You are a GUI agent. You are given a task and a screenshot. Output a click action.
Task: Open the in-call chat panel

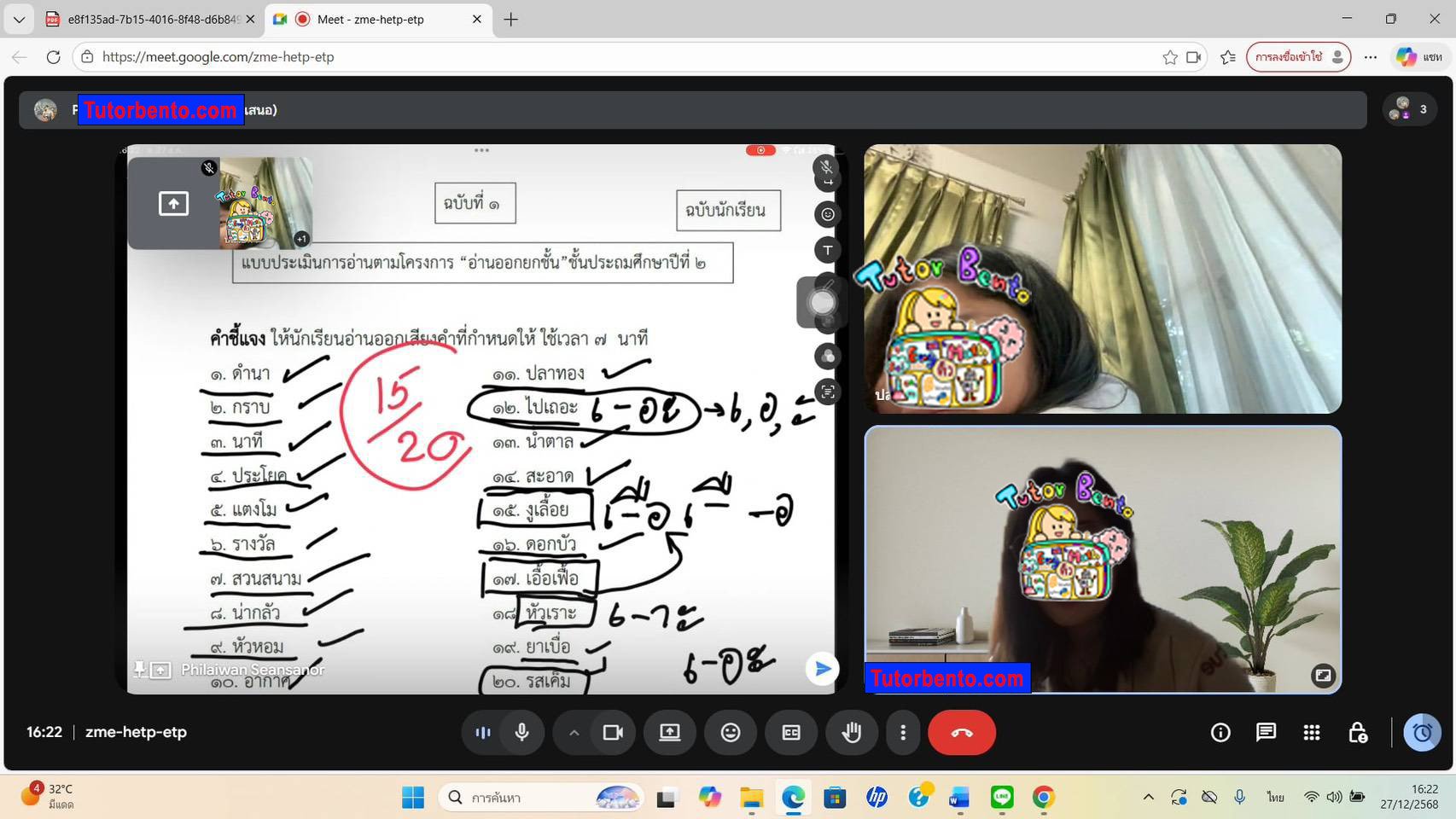click(1266, 732)
